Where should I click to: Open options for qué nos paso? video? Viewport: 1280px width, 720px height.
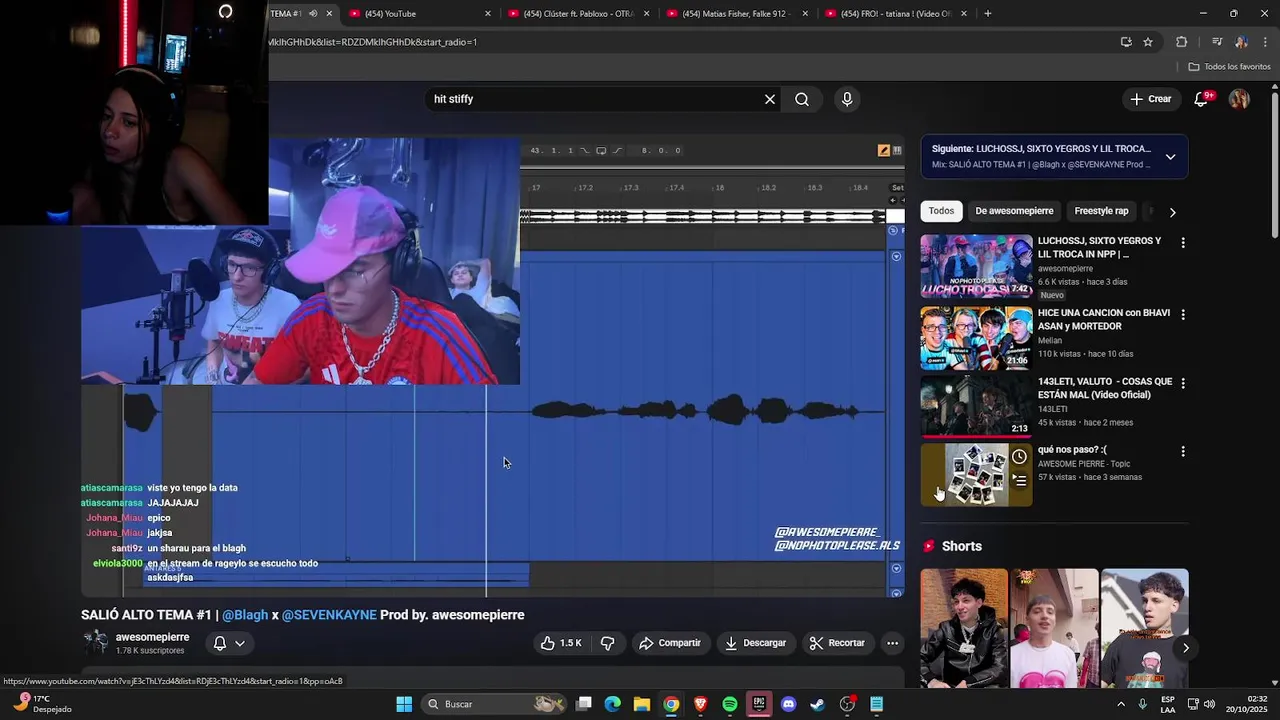[x=1183, y=451]
